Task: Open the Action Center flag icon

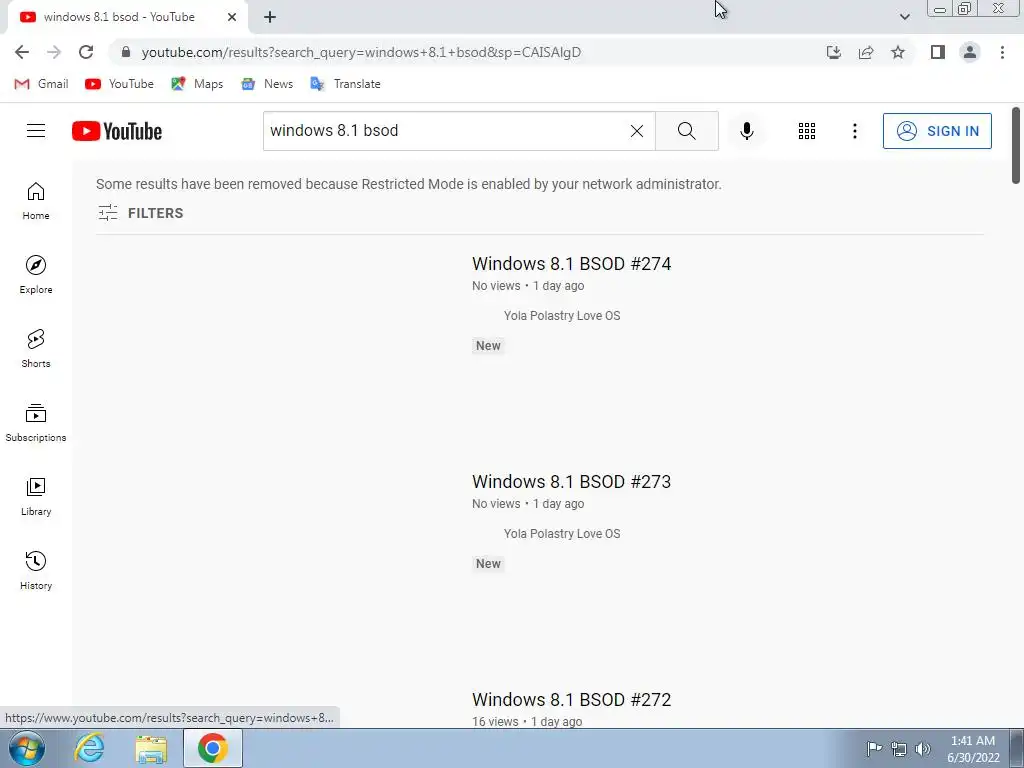Action: 874,749
